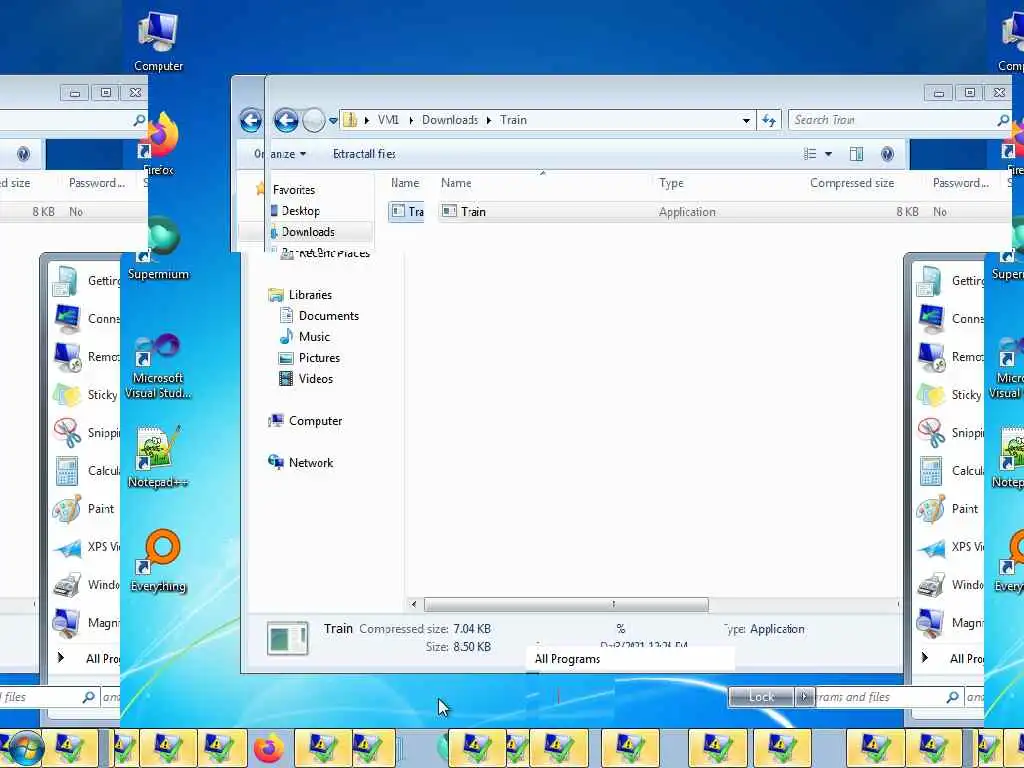Click the Lock button
Viewport: 1024px width, 768px height.
tap(761, 697)
